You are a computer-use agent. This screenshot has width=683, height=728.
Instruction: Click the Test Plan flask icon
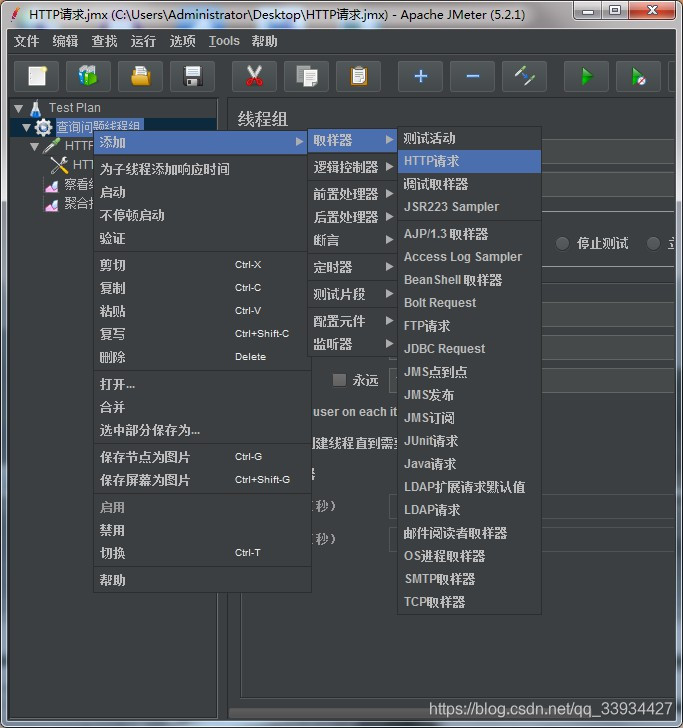[x=36, y=108]
